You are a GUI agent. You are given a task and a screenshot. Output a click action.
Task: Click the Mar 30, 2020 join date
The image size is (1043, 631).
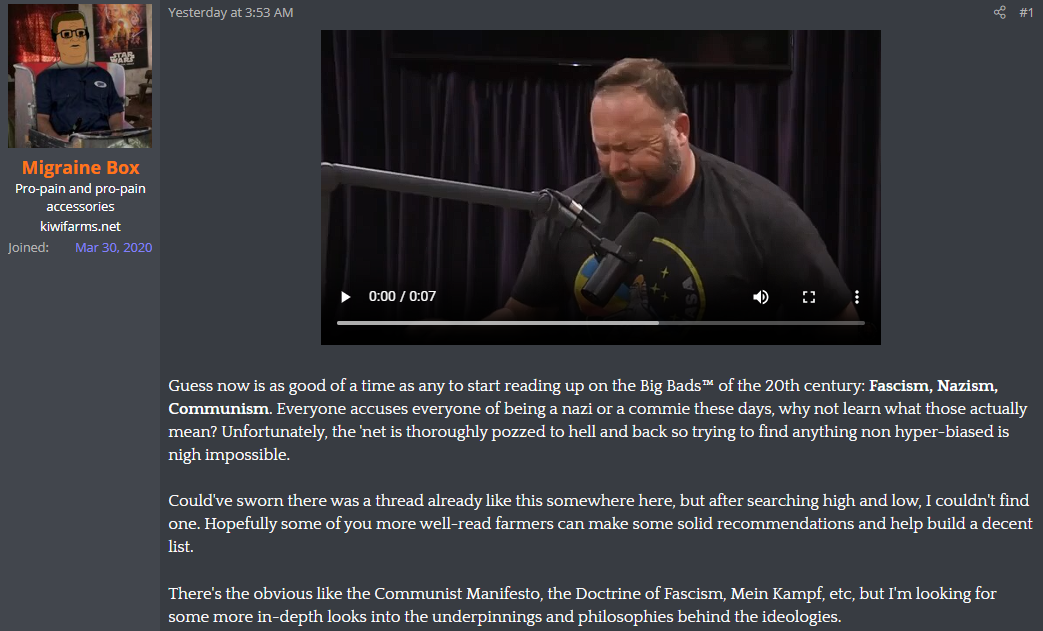tap(114, 247)
